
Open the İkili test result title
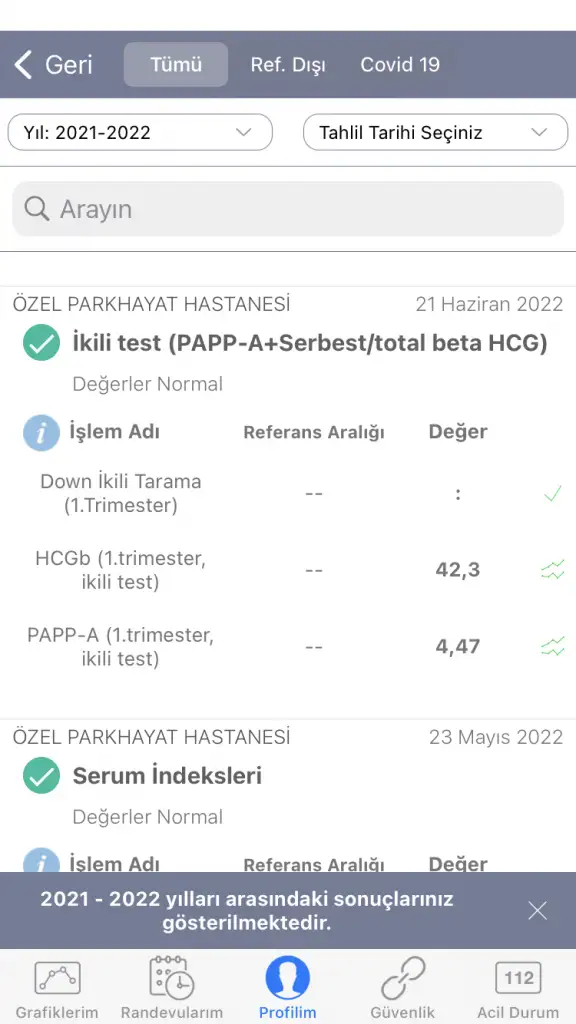(310, 343)
